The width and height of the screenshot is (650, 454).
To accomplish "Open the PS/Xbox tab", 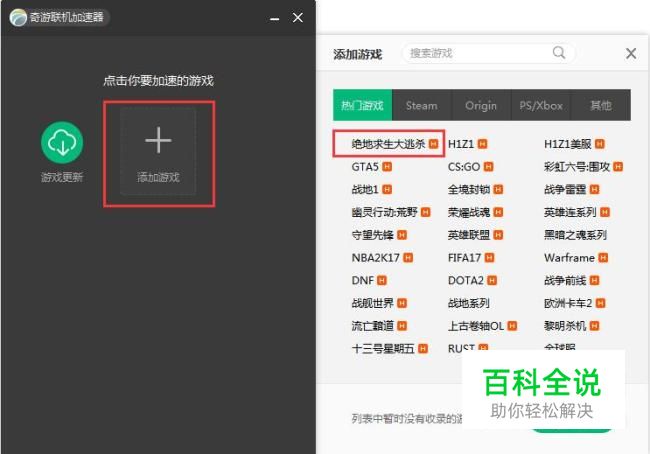I will [x=541, y=105].
